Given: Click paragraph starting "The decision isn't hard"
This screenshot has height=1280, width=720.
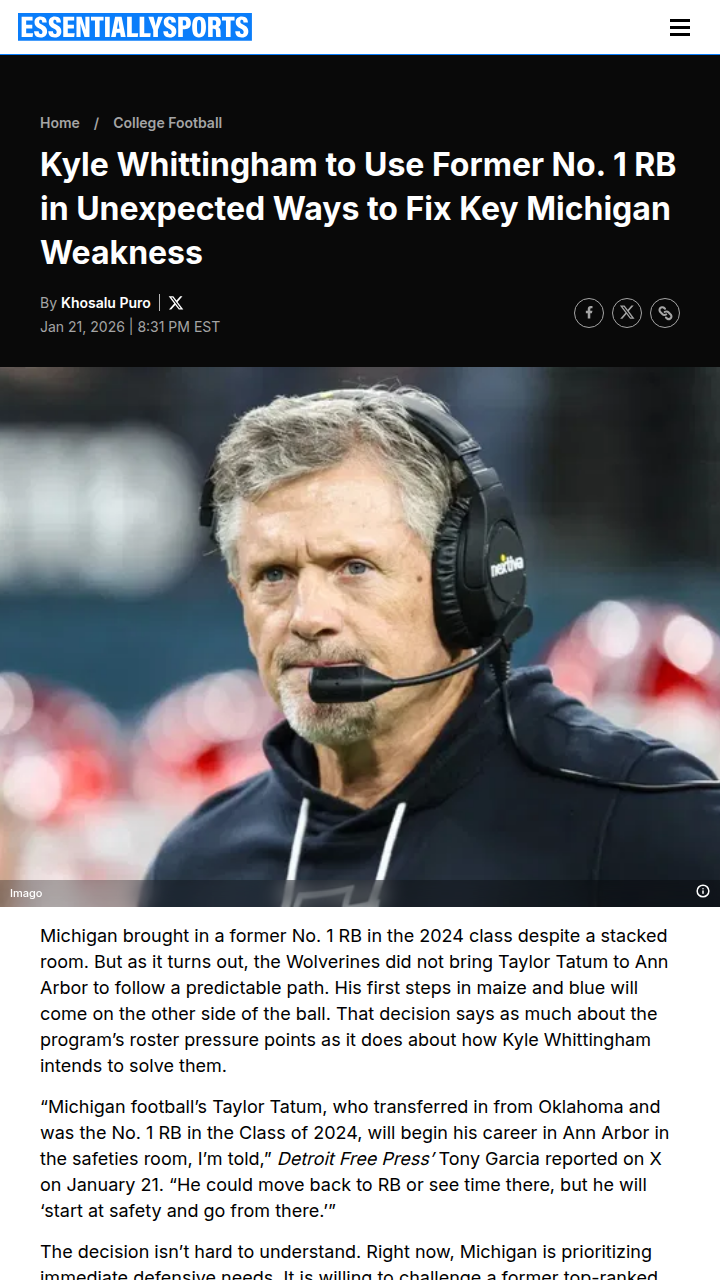Looking at the screenshot, I should (x=356, y=1261).
